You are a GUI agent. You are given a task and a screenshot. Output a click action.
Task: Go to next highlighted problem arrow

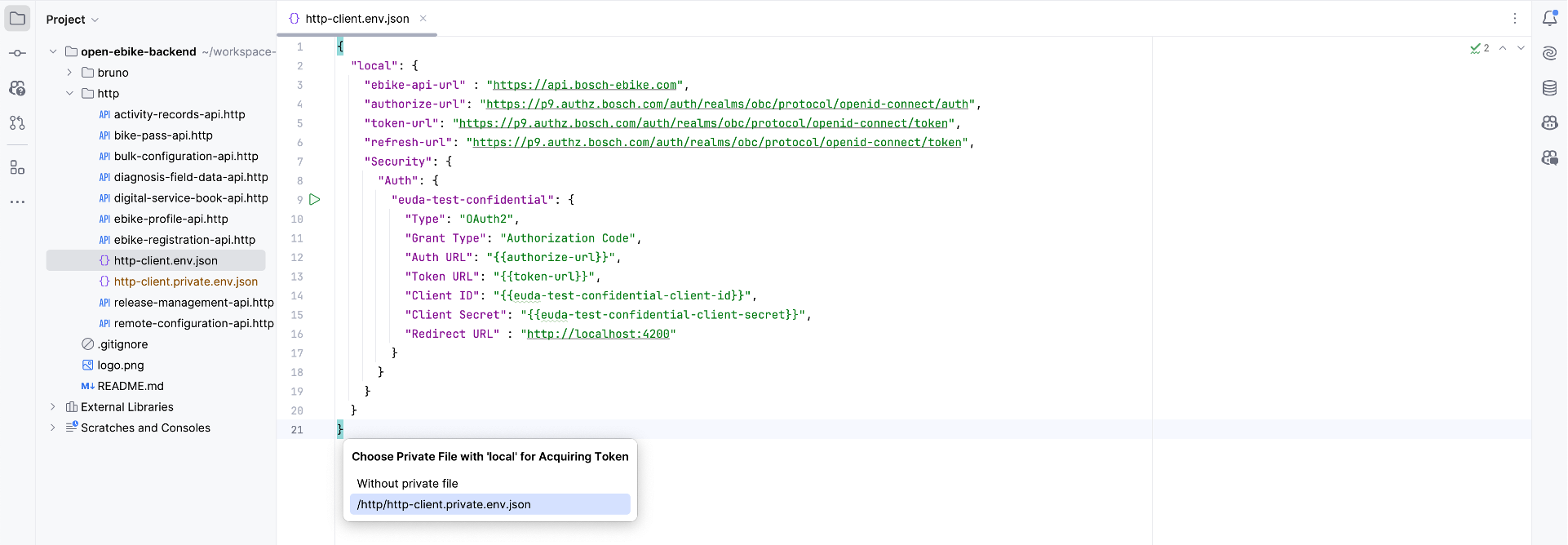[x=1521, y=48]
